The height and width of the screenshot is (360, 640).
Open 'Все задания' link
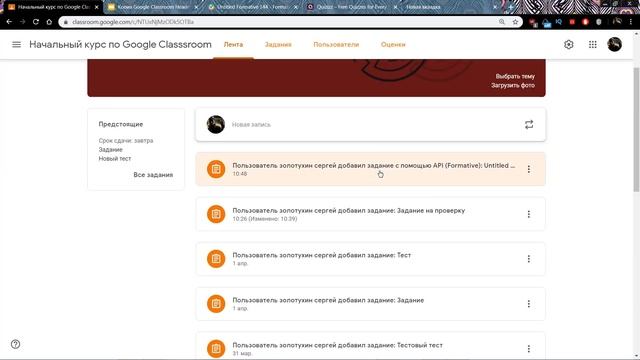pyautogui.click(x=153, y=175)
